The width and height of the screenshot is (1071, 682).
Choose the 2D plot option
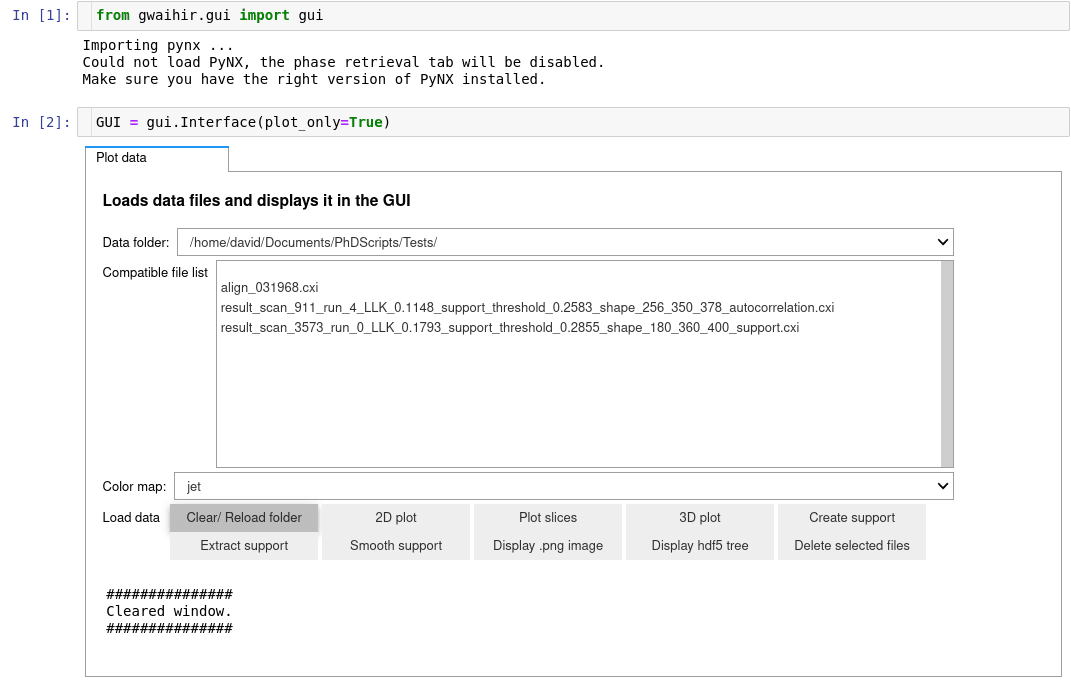coord(396,518)
